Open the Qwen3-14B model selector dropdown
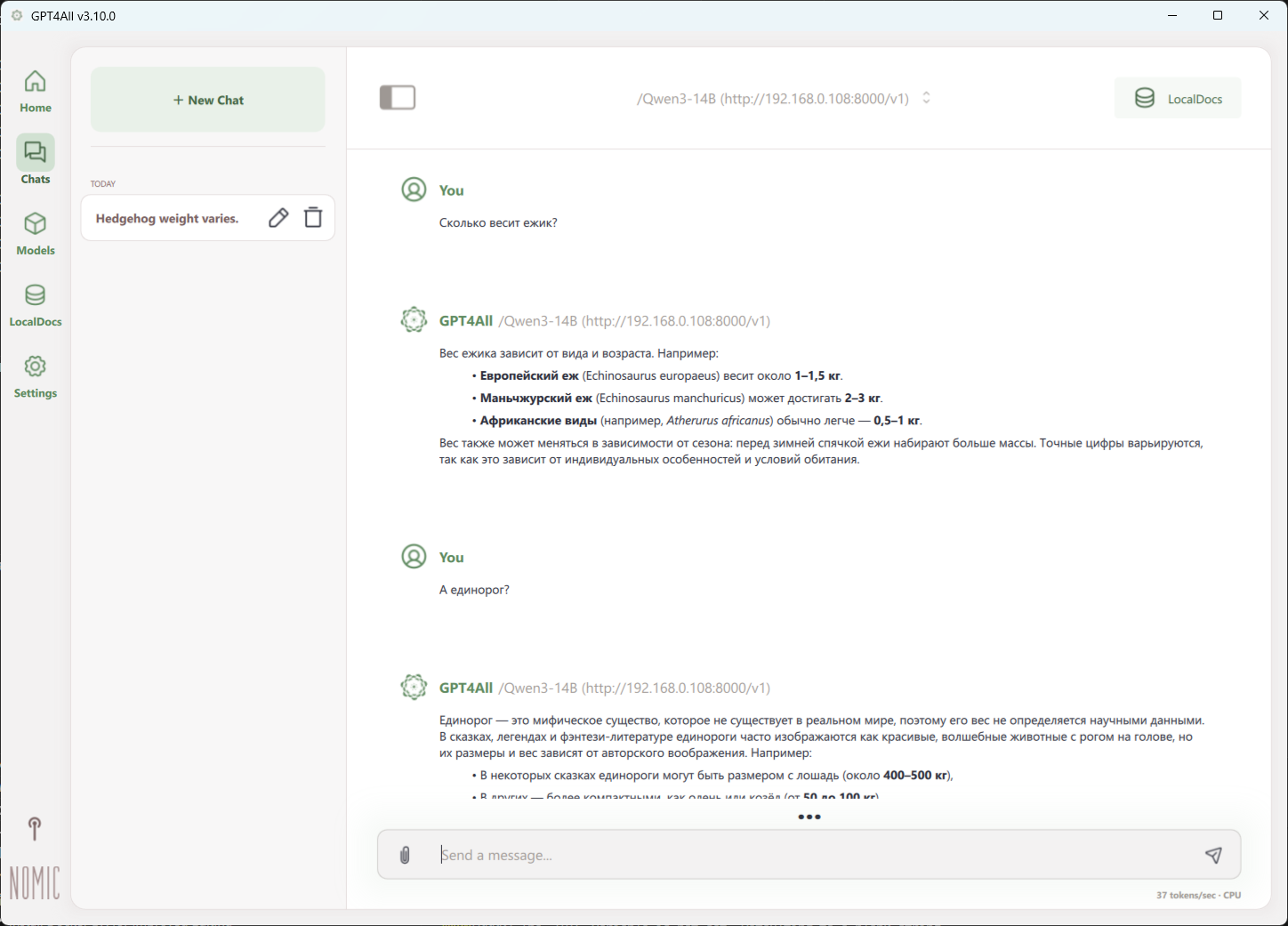The height and width of the screenshot is (926, 1288). tap(784, 99)
